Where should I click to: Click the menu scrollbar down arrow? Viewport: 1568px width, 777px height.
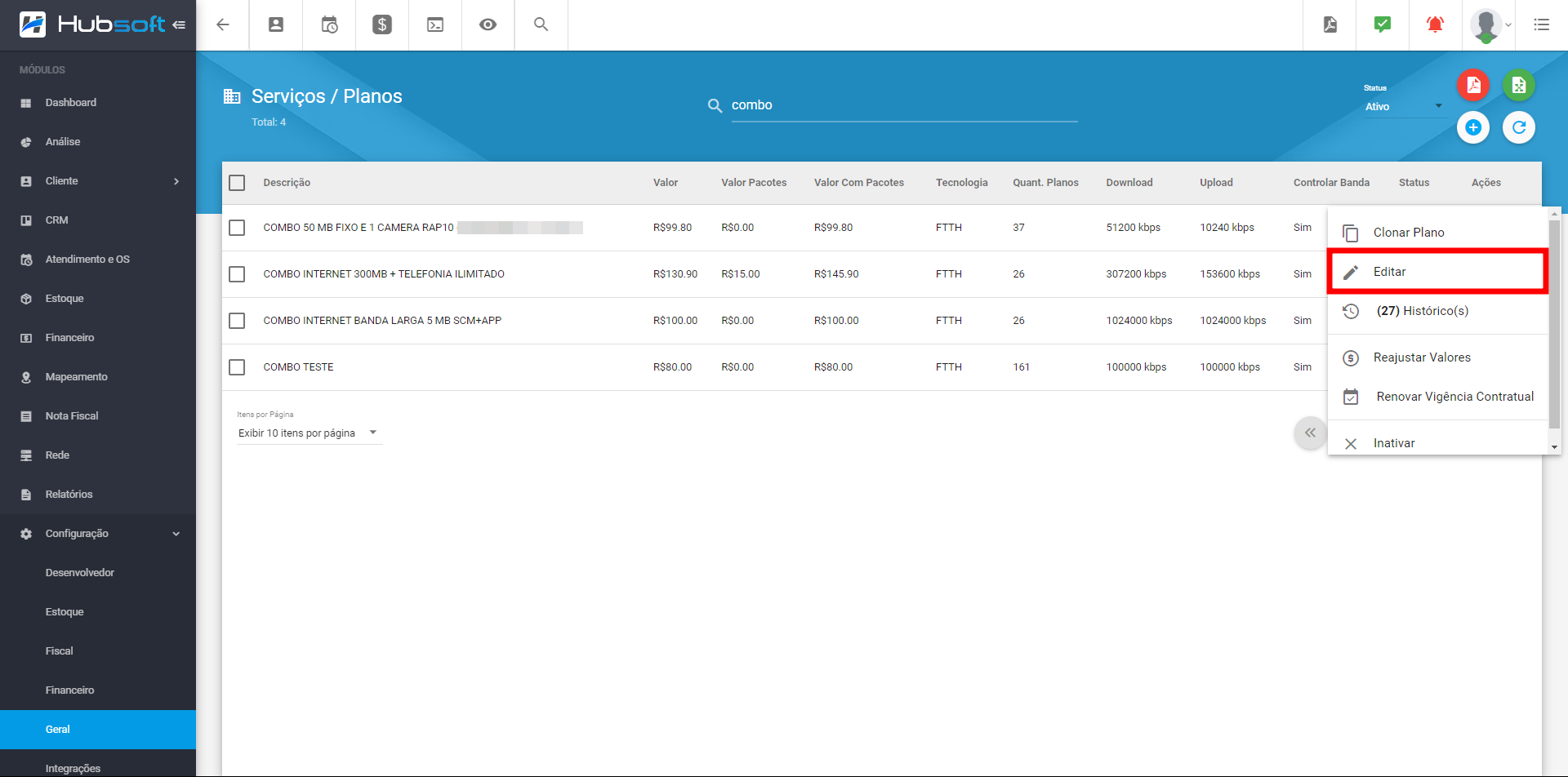coord(1555,447)
